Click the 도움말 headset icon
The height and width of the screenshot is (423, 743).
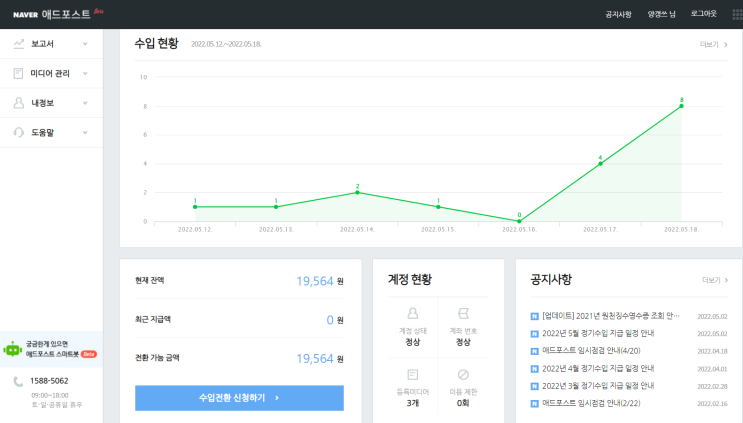point(18,133)
